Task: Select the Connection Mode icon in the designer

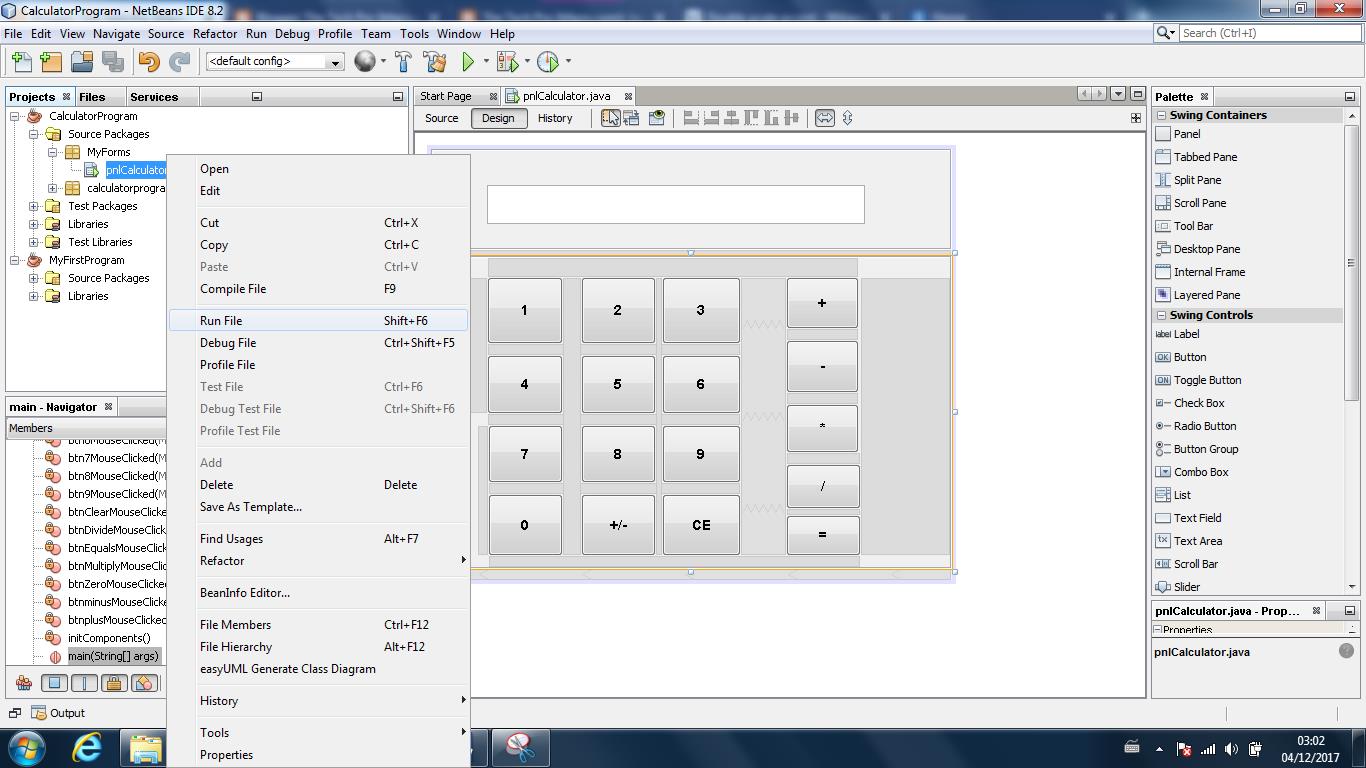Action: [632, 118]
